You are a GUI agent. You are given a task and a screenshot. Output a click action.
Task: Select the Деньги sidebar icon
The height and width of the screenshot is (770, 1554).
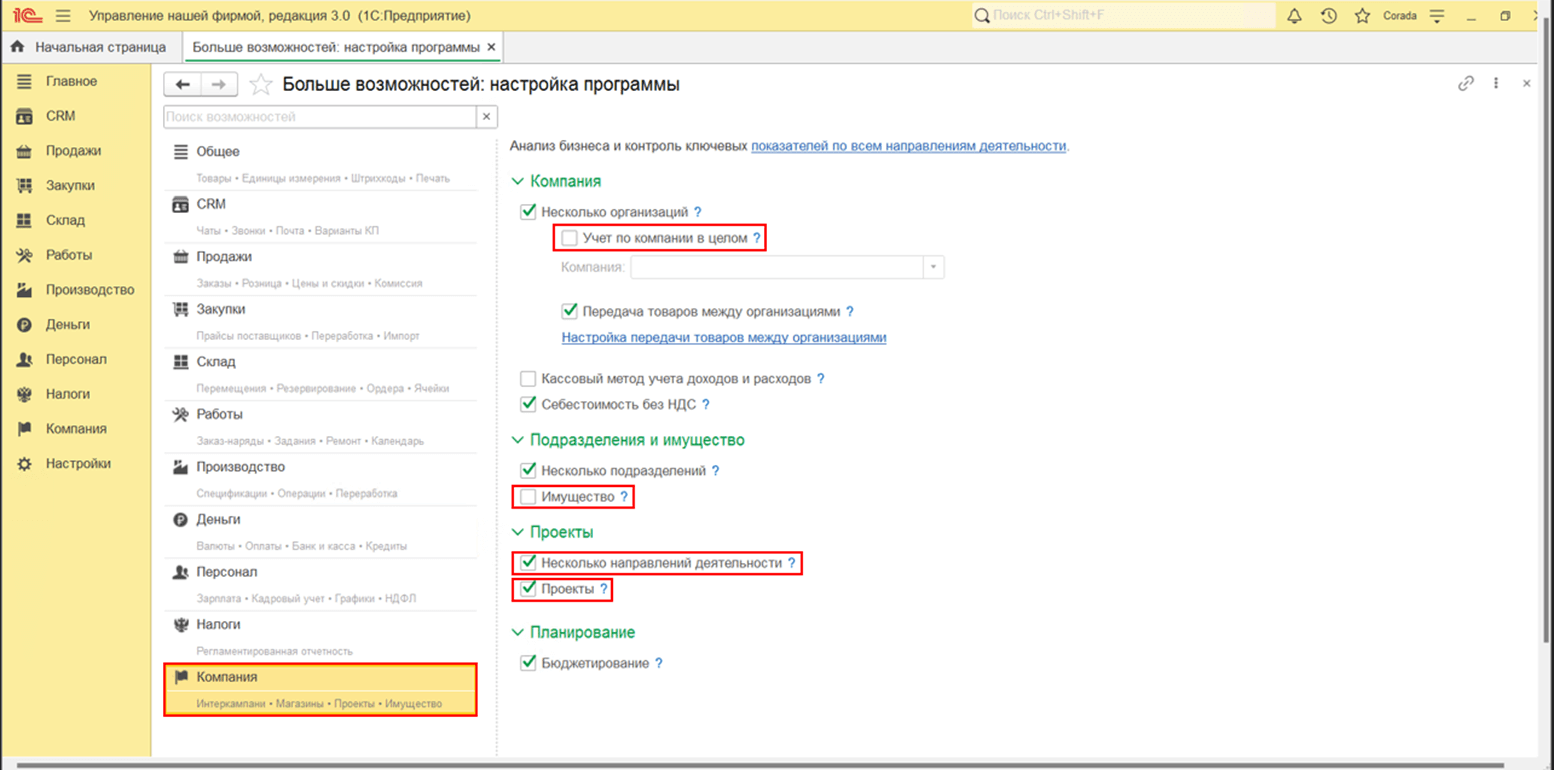[x=25, y=324]
